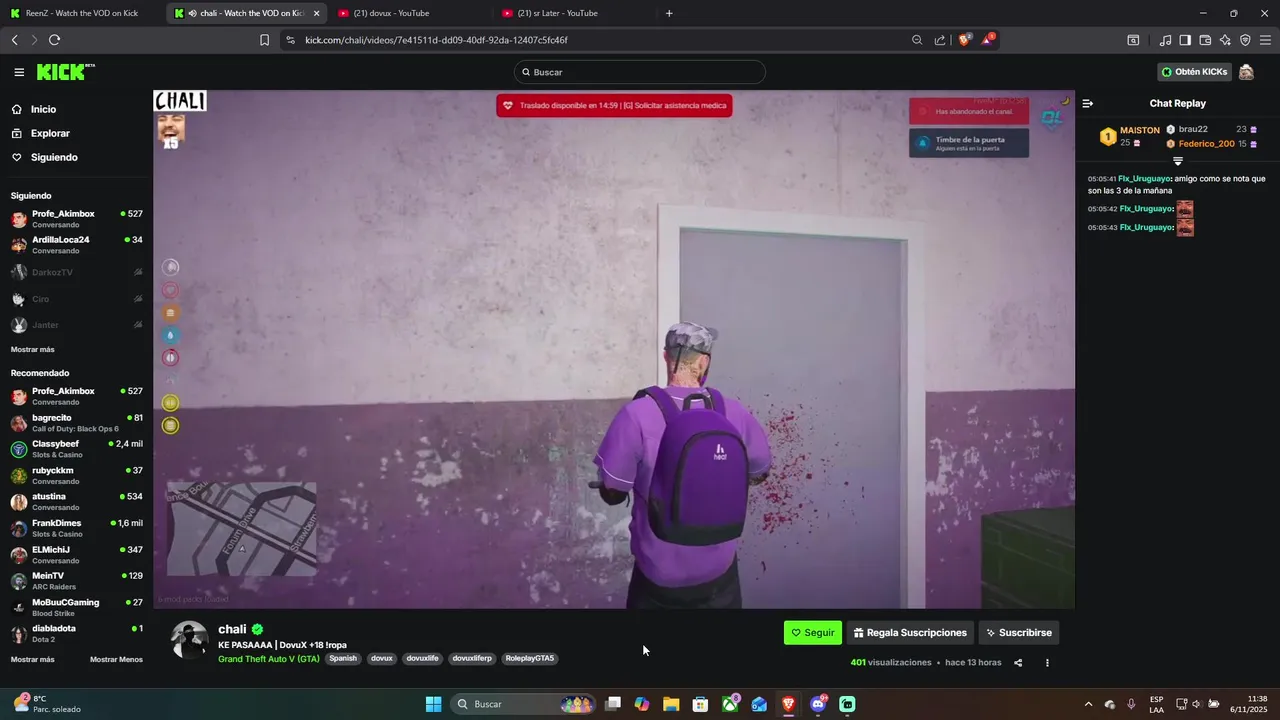Click the Obtén KICKs button
Image resolution: width=1280 pixels, height=720 pixels.
click(1194, 72)
